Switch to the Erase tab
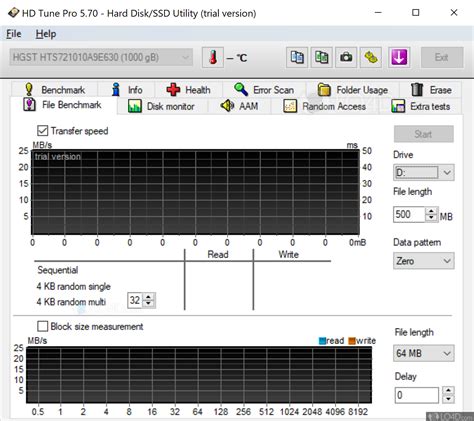This screenshot has width=474, height=421. (431, 90)
